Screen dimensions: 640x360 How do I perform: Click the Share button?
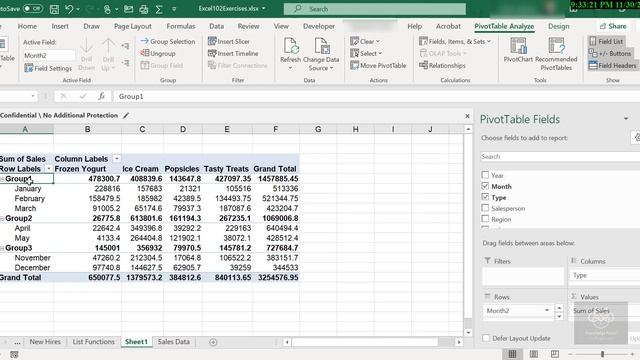tap(613, 26)
